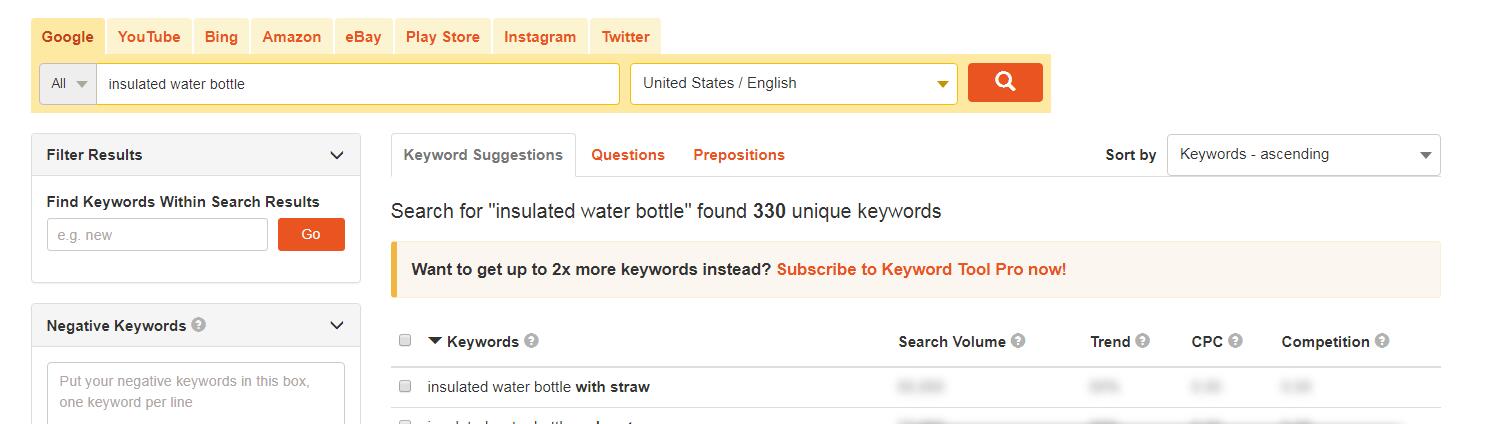1491x424 pixels.
Task: Toggle the select-all keywords checkbox
Action: click(x=405, y=340)
